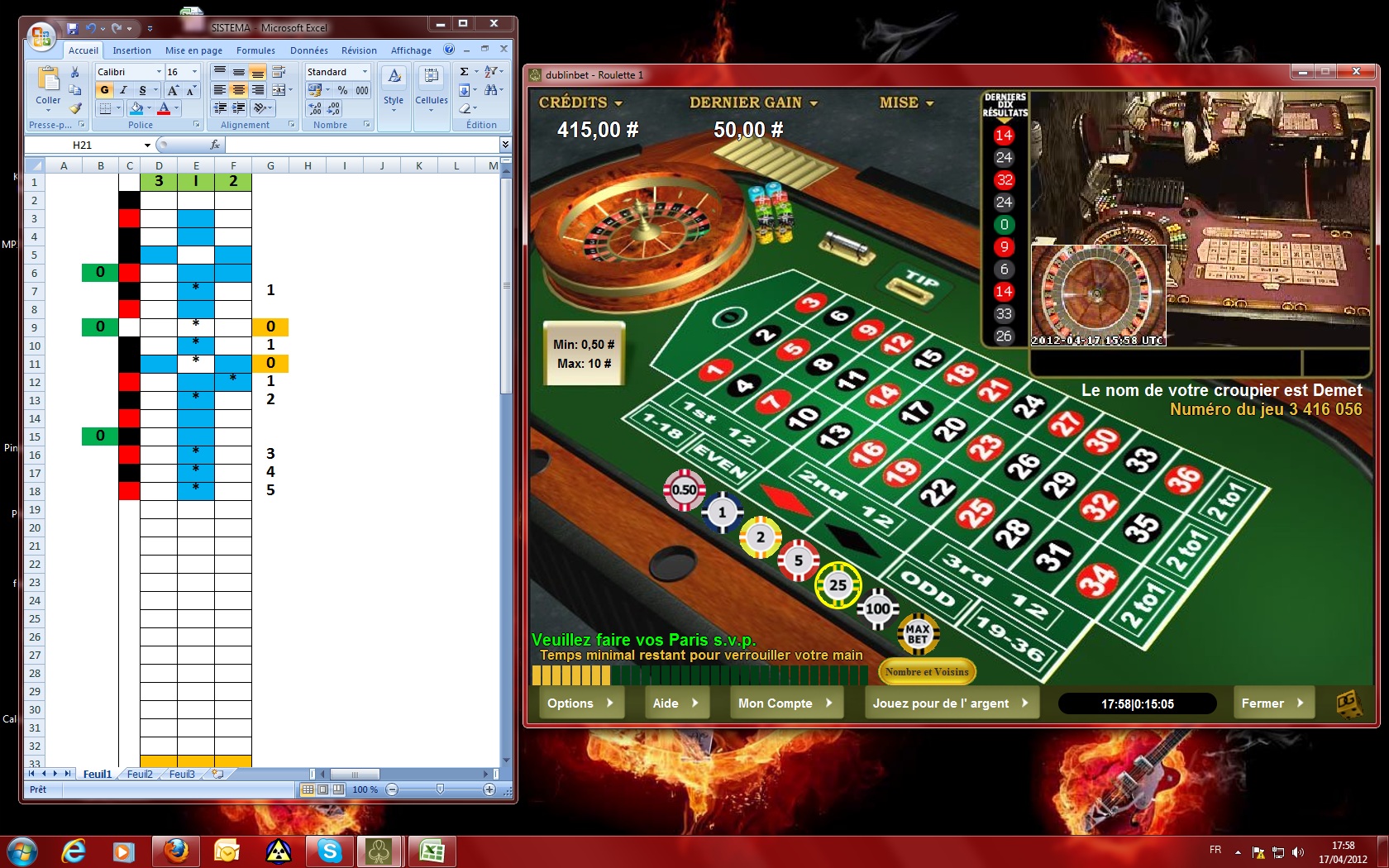Toggle center horizontal alignment
1389x868 pixels.
coord(238,90)
